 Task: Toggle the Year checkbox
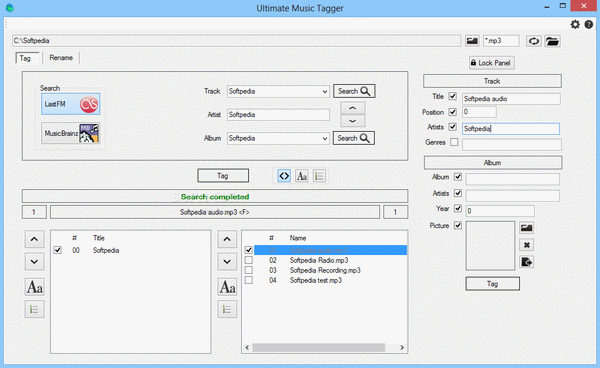[x=458, y=208]
